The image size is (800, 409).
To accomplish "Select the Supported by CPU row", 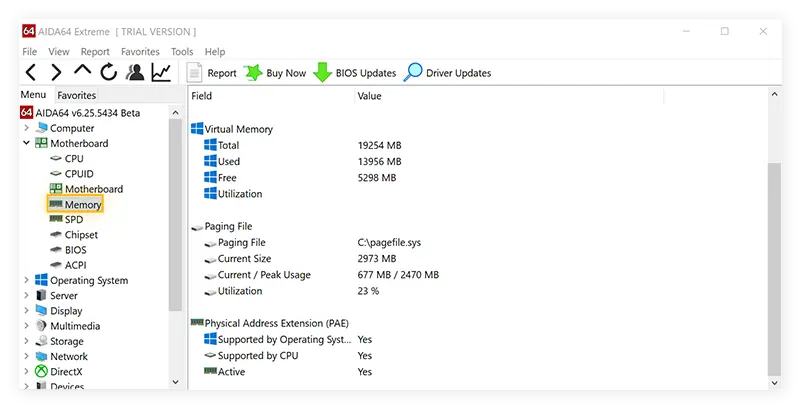I will tap(288, 355).
